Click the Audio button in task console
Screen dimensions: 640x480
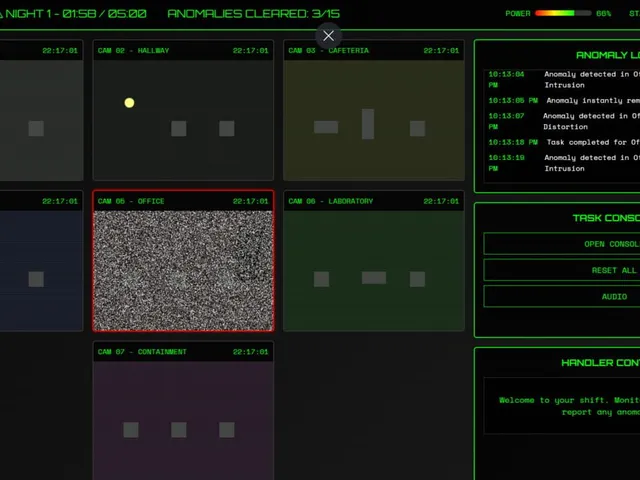pyautogui.click(x=562, y=296)
